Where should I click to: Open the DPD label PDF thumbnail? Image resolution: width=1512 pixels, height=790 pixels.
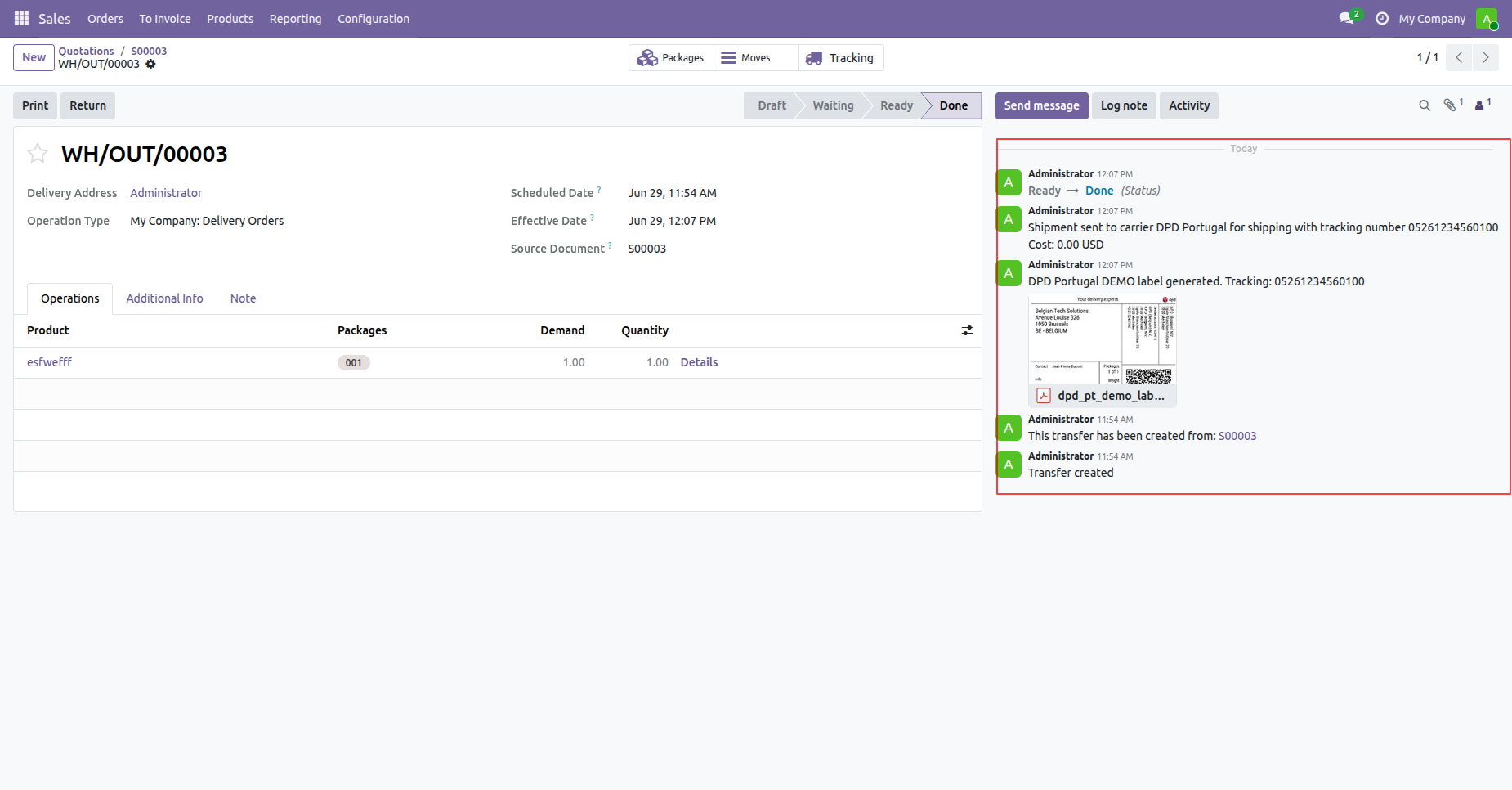click(x=1102, y=350)
